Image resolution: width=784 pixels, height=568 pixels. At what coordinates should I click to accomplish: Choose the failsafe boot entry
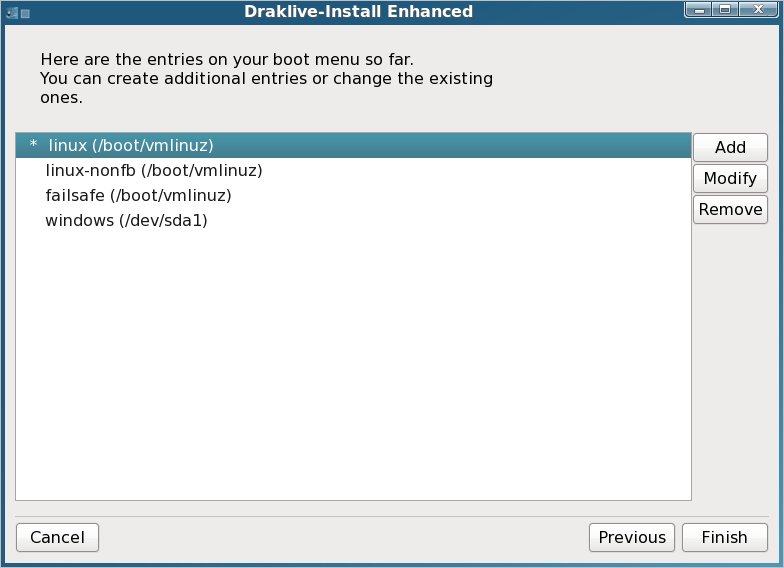tap(138, 195)
